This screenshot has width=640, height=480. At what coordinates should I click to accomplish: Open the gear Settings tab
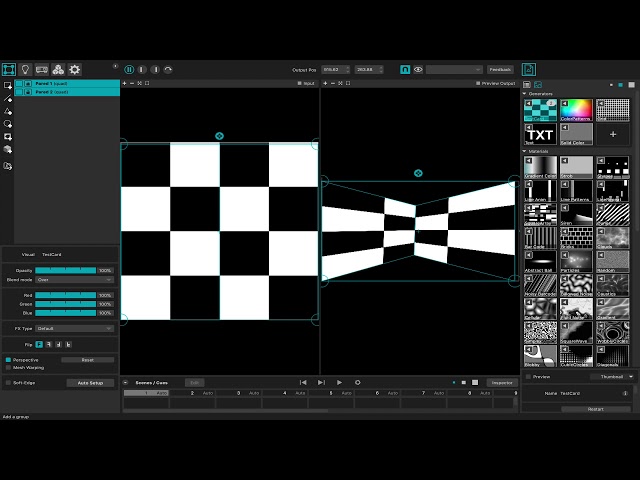74,69
